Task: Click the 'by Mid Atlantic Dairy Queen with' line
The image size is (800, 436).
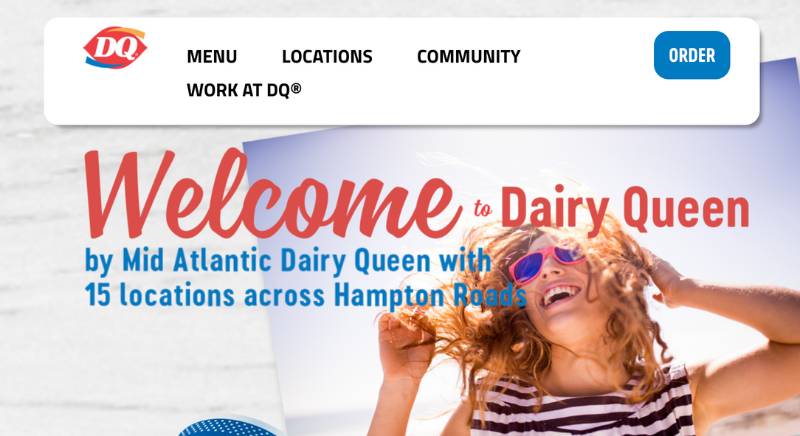Action: click(288, 261)
